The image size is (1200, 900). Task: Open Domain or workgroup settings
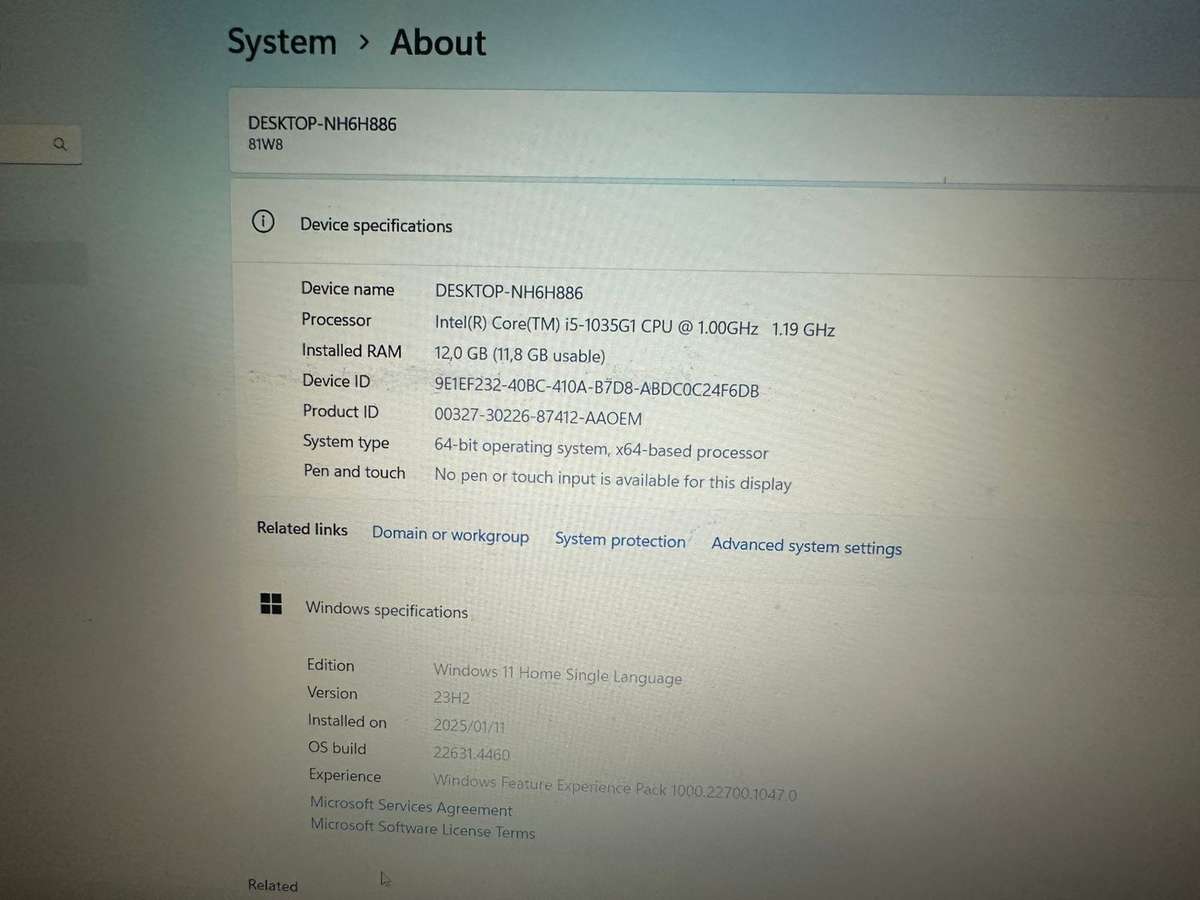pos(450,535)
